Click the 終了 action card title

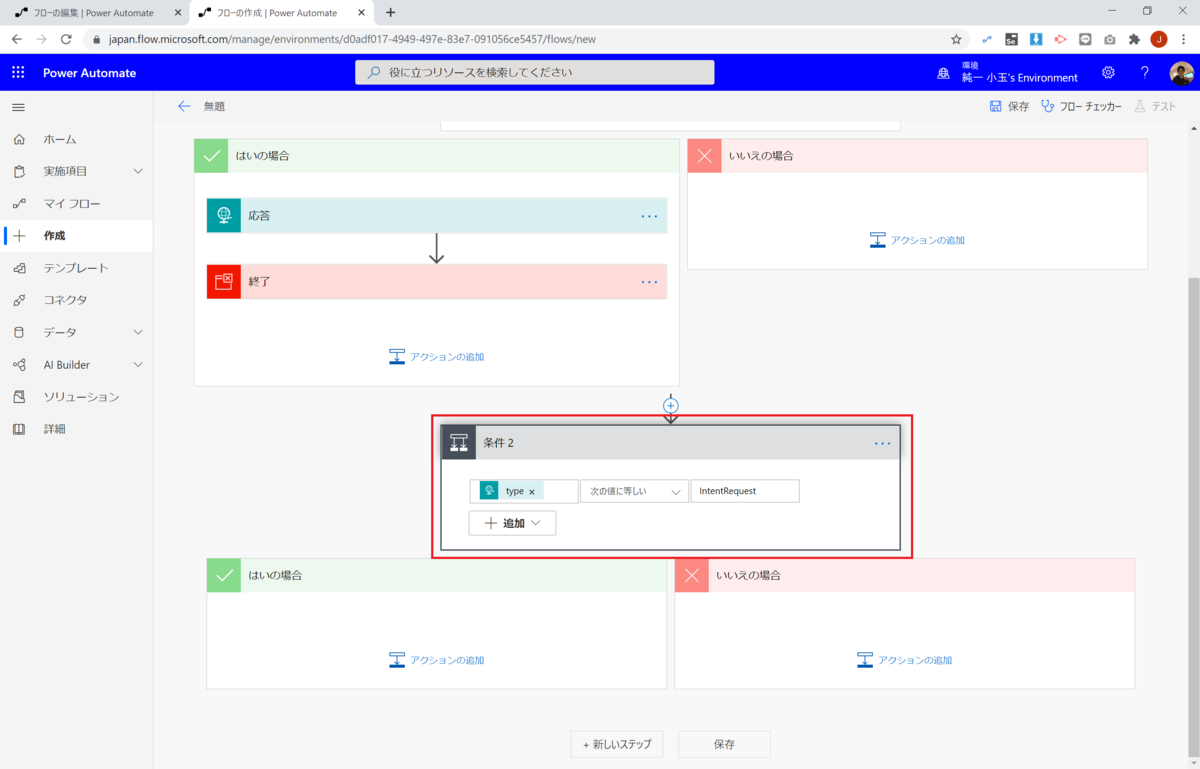point(259,281)
